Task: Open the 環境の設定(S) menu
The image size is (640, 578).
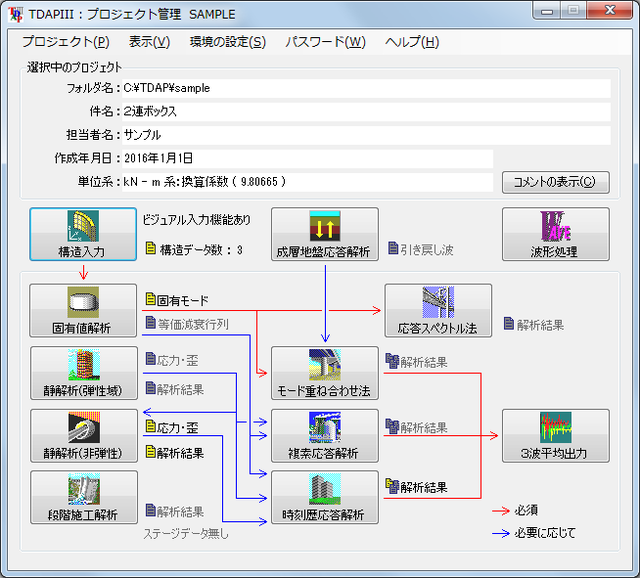Action: tap(228, 42)
